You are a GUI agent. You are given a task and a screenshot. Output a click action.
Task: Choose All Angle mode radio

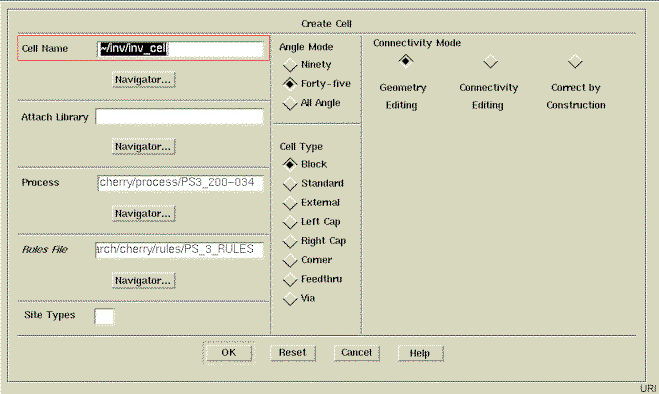coord(290,103)
